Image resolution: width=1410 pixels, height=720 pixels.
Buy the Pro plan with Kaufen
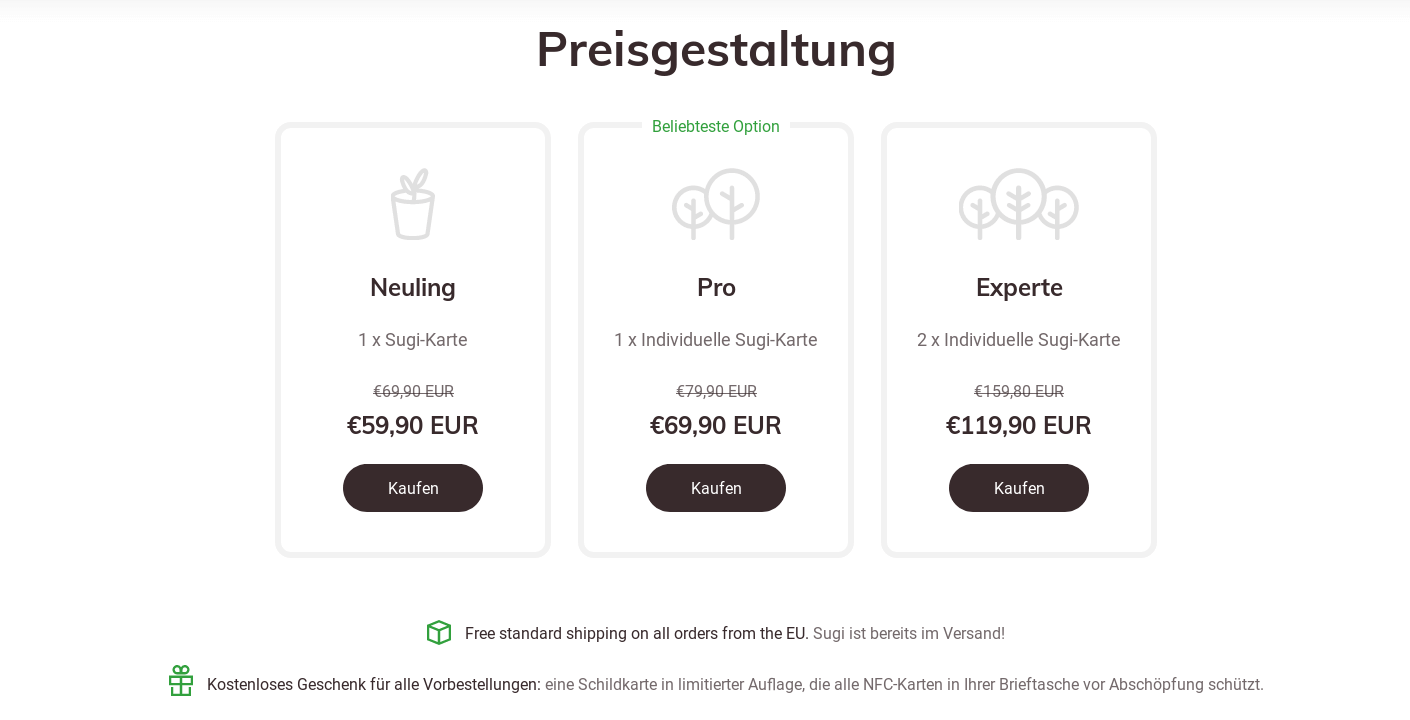[x=716, y=488]
